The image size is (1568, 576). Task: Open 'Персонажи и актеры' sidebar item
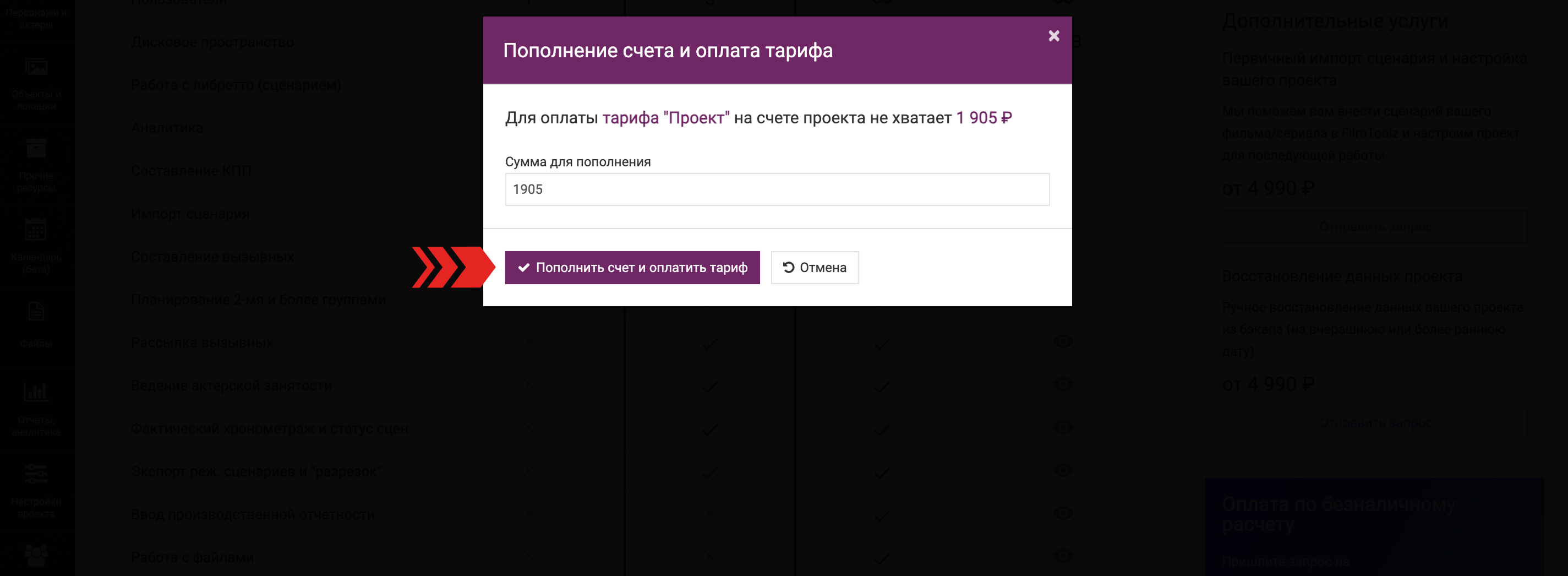[x=36, y=18]
